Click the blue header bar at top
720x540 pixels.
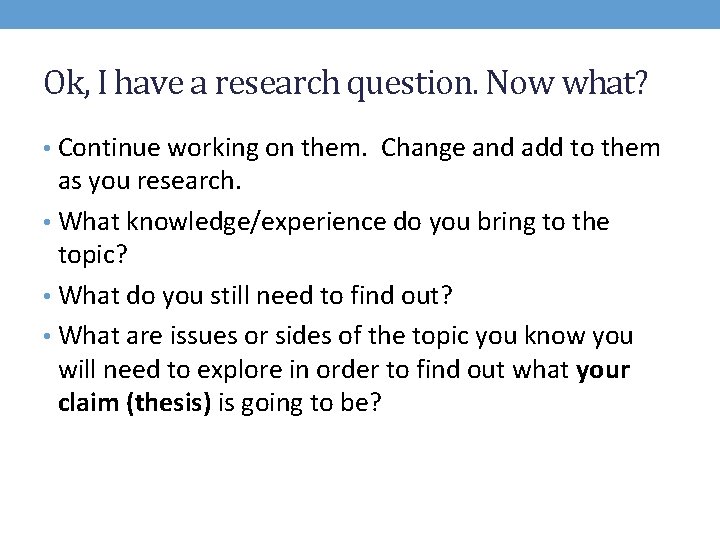(x=360, y=14)
